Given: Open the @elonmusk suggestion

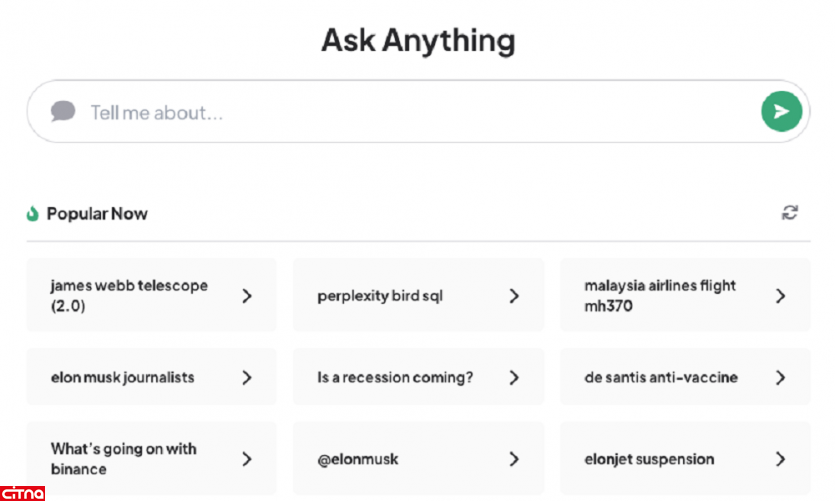Looking at the screenshot, I should pyautogui.click(x=358, y=459).
